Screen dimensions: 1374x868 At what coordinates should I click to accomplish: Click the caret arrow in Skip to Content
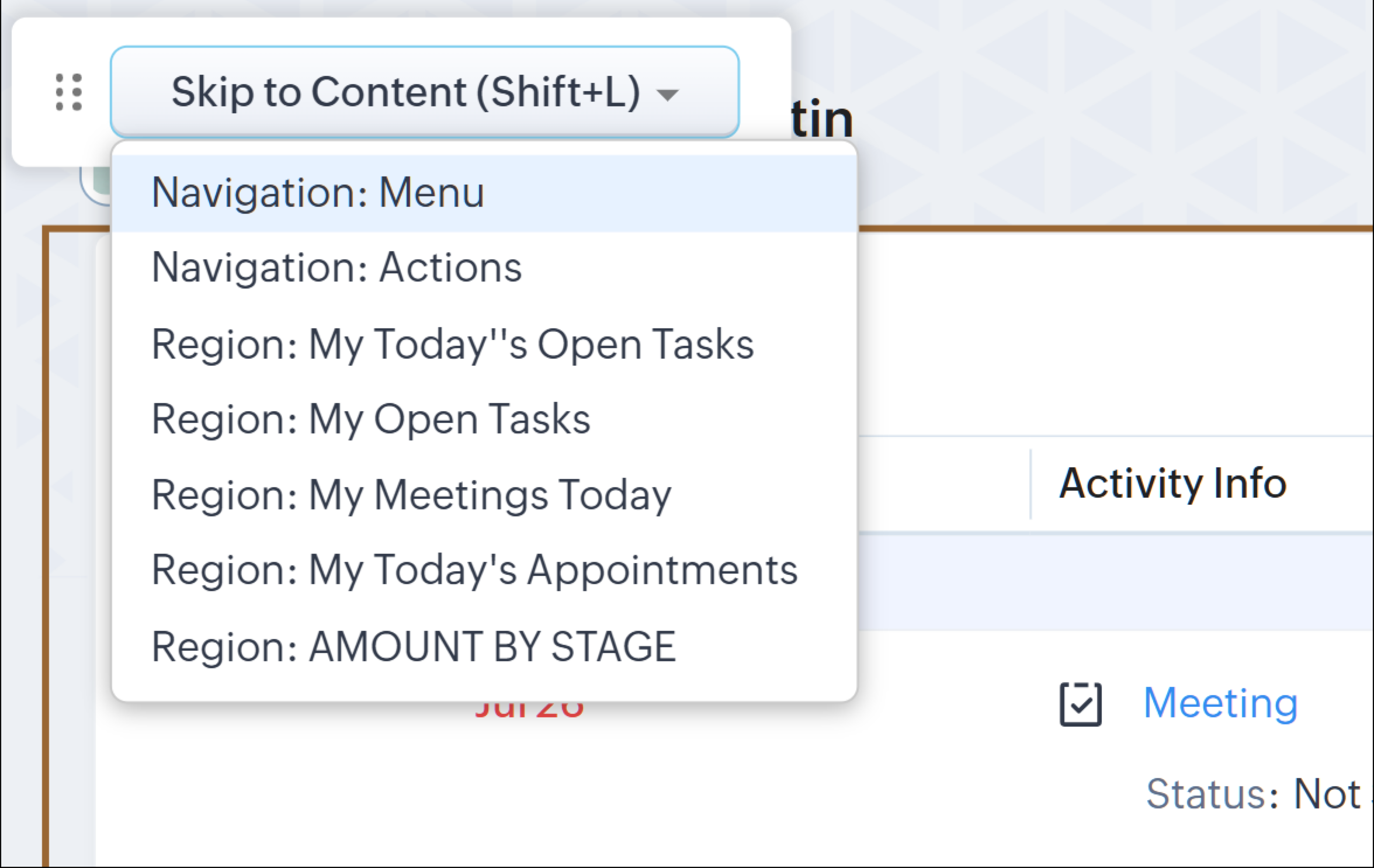pyautogui.click(x=667, y=94)
